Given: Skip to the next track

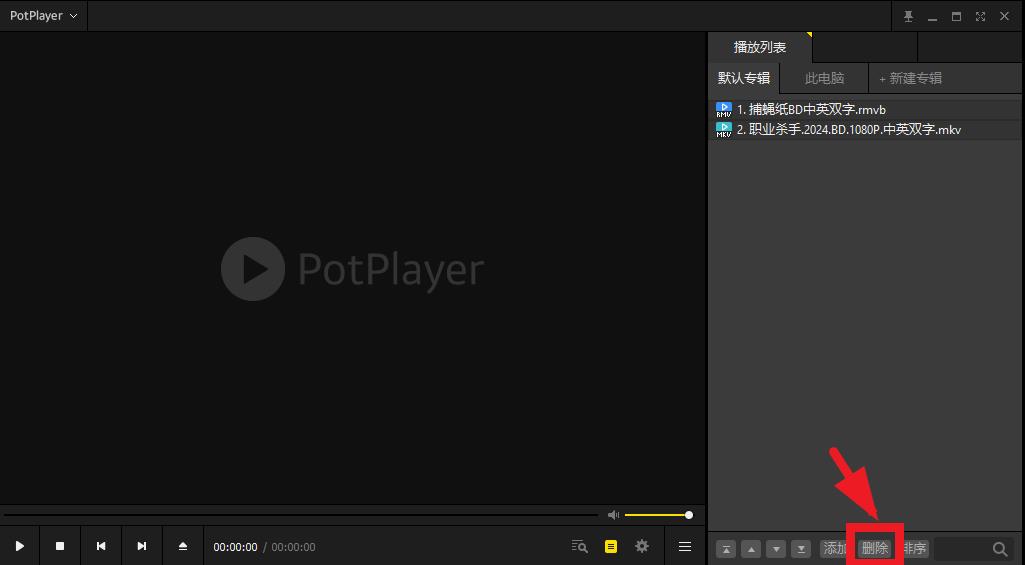Looking at the screenshot, I should click(x=142, y=546).
